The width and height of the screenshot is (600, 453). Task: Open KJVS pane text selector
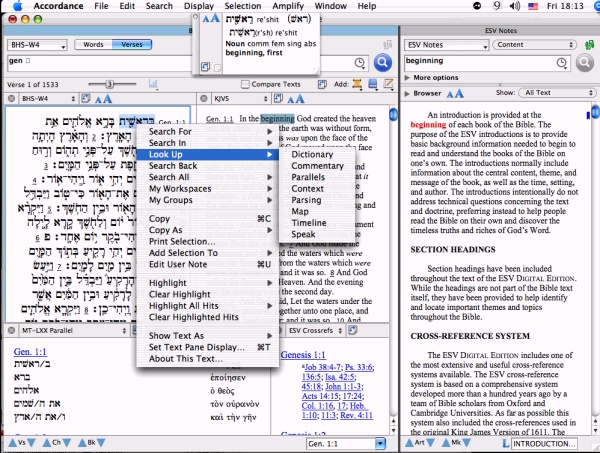click(x=241, y=99)
